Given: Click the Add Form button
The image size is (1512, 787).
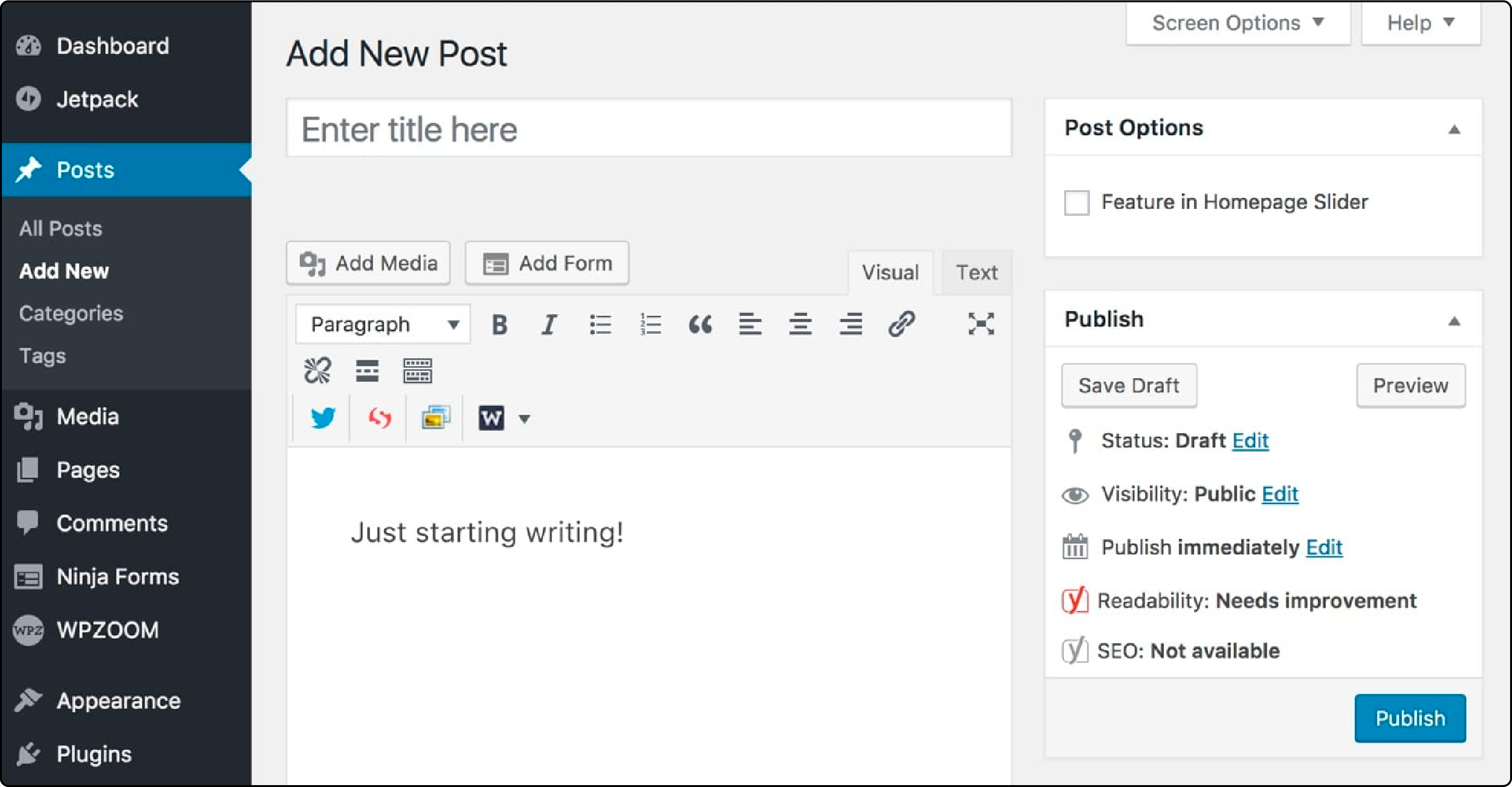Looking at the screenshot, I should click(x=547, y=263).
